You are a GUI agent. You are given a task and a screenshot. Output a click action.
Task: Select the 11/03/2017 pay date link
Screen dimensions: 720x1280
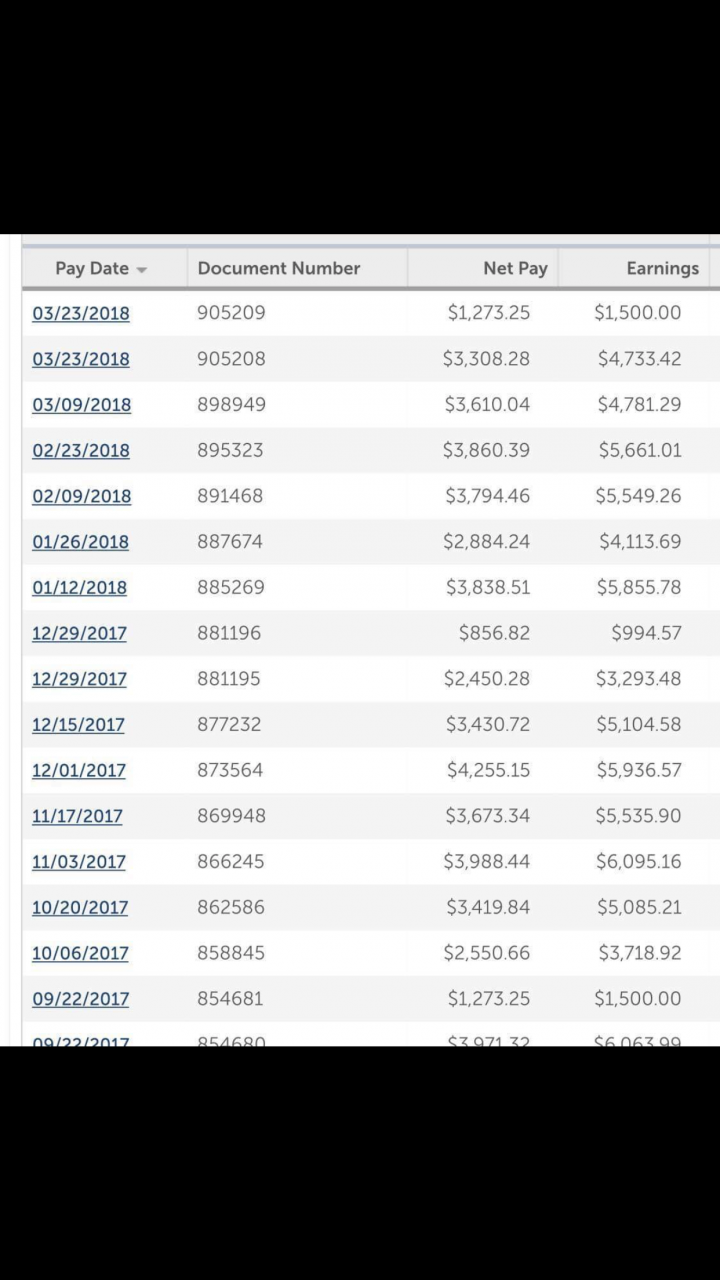79,862
